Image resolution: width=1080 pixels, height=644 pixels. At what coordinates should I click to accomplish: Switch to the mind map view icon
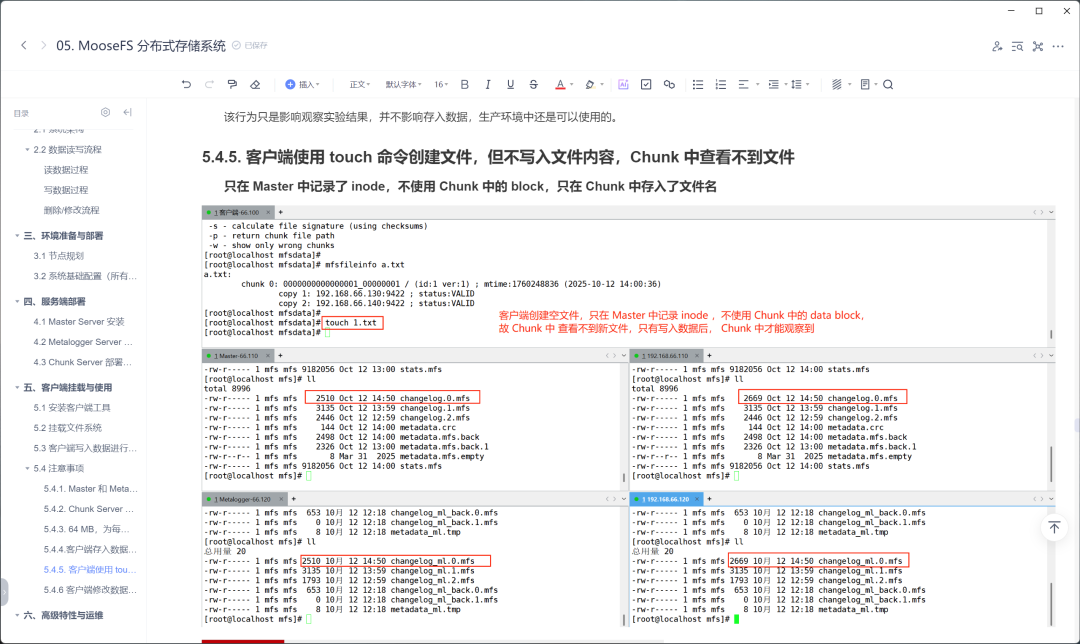pyautogui.click(x=1038, y=46)
